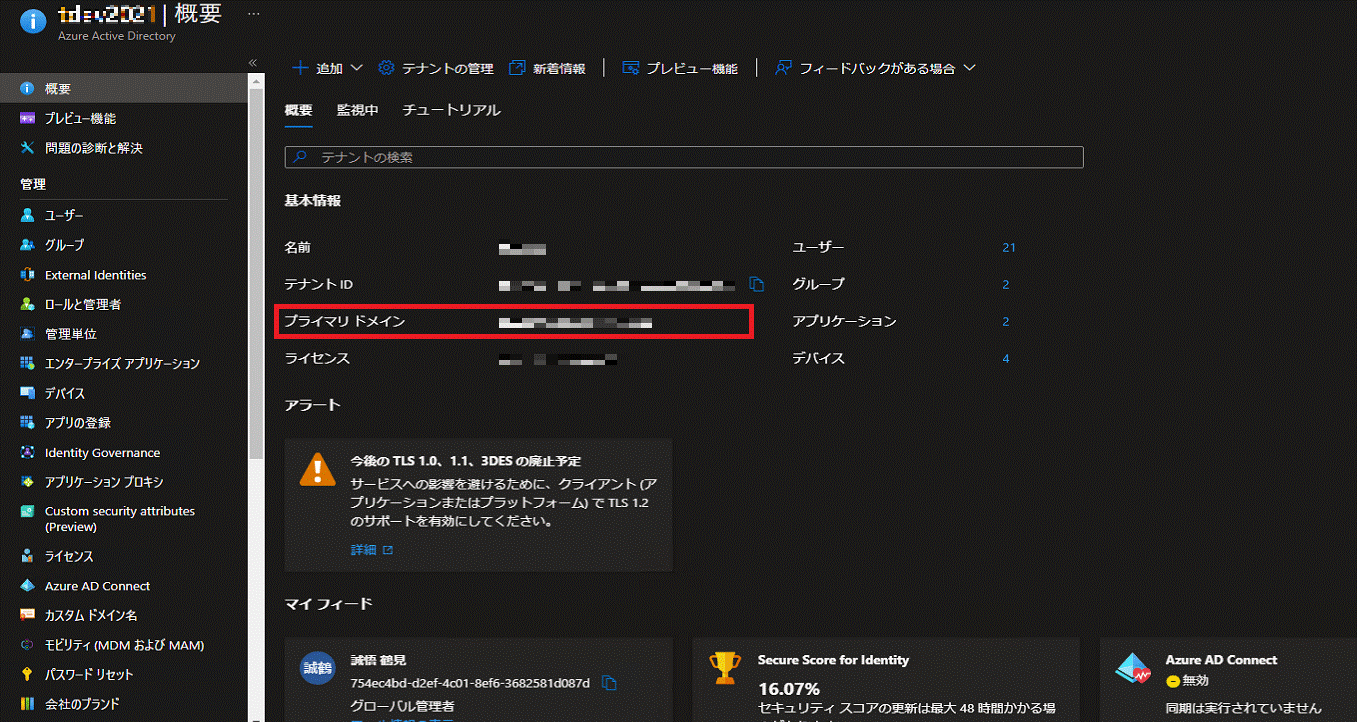Image resolution: width=1357 pixels, height=722 pixels.
Task: Open Azure AD Connect in sidebar
Action: click(97, 586)
